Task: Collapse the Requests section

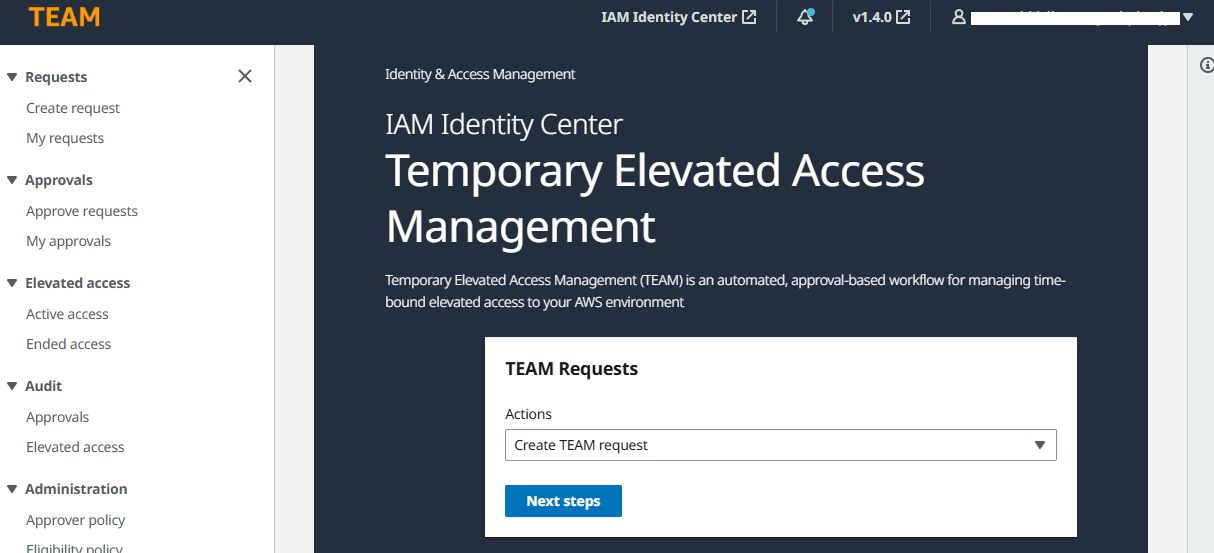Action: 12,77
